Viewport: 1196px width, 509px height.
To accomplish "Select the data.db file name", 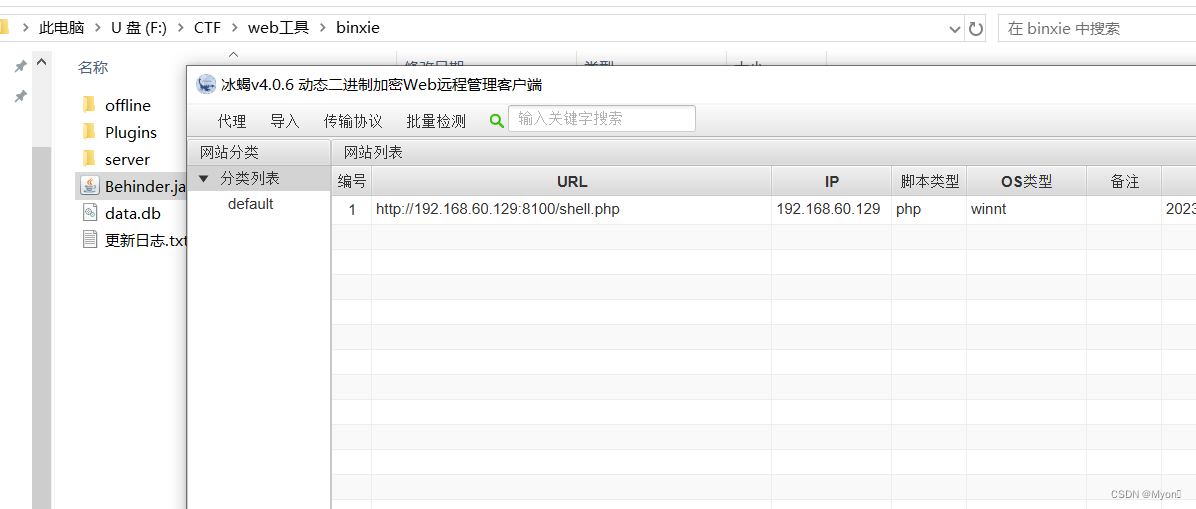I will coord(133,214).
